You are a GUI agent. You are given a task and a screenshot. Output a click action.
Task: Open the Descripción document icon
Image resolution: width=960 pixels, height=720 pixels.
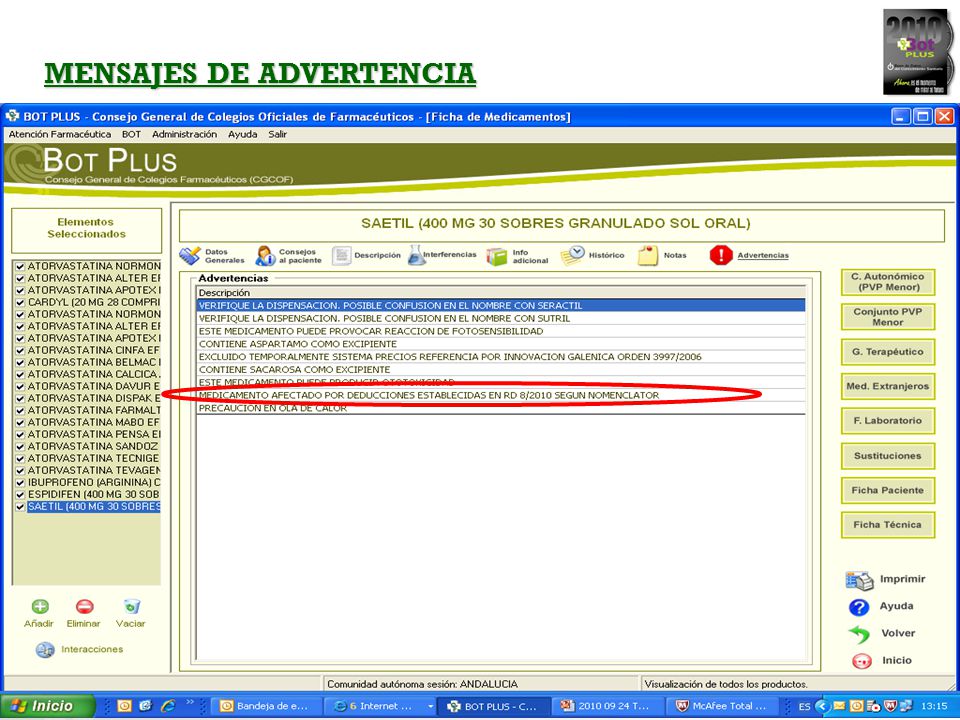341,255
